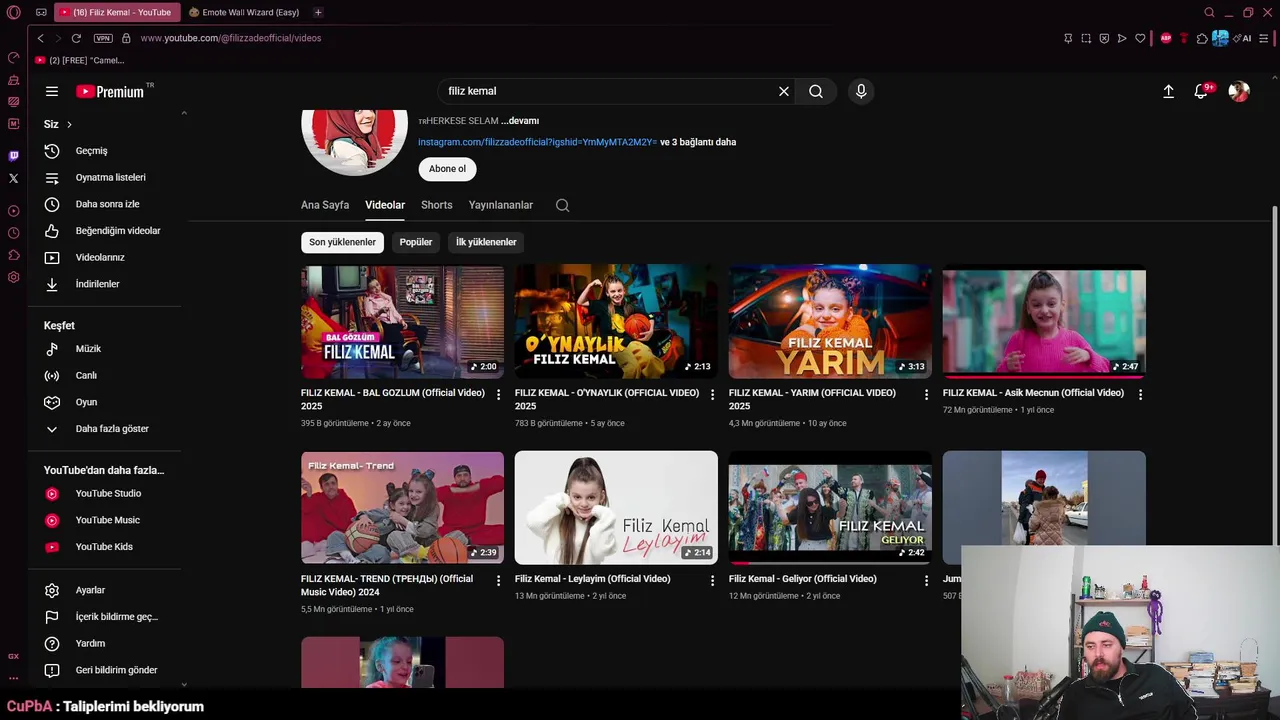Screen dimensions: 1280x720
Task: Open the account avatar menu
Action: tap(1239, 91)
